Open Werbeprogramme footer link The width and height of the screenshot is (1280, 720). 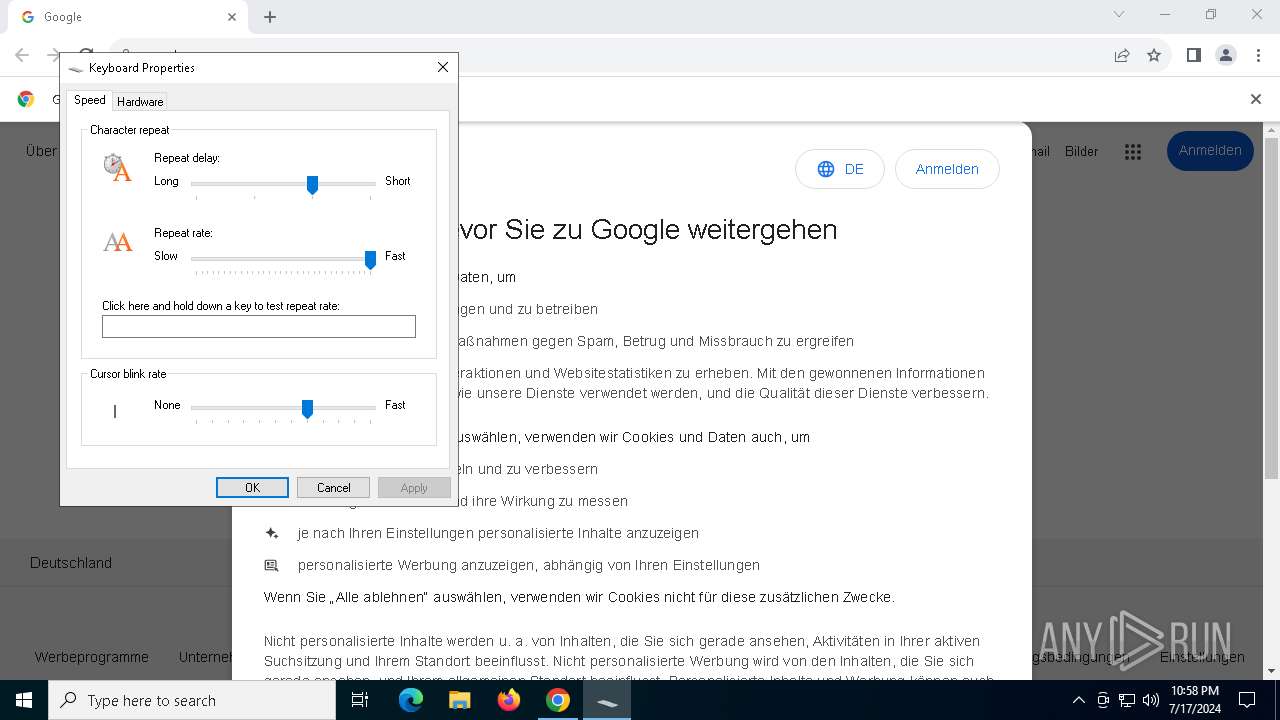pyautogui.click(x=91, y=657)
